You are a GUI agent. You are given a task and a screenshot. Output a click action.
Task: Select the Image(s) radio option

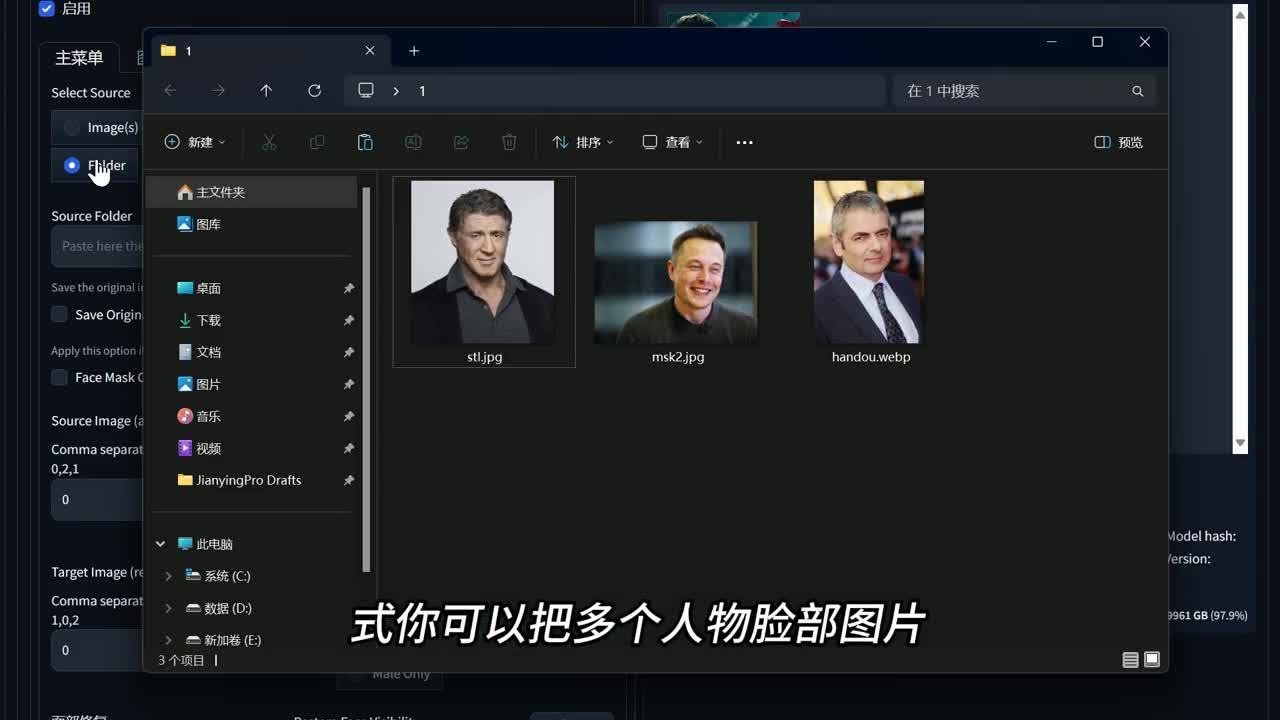point(72,127)
